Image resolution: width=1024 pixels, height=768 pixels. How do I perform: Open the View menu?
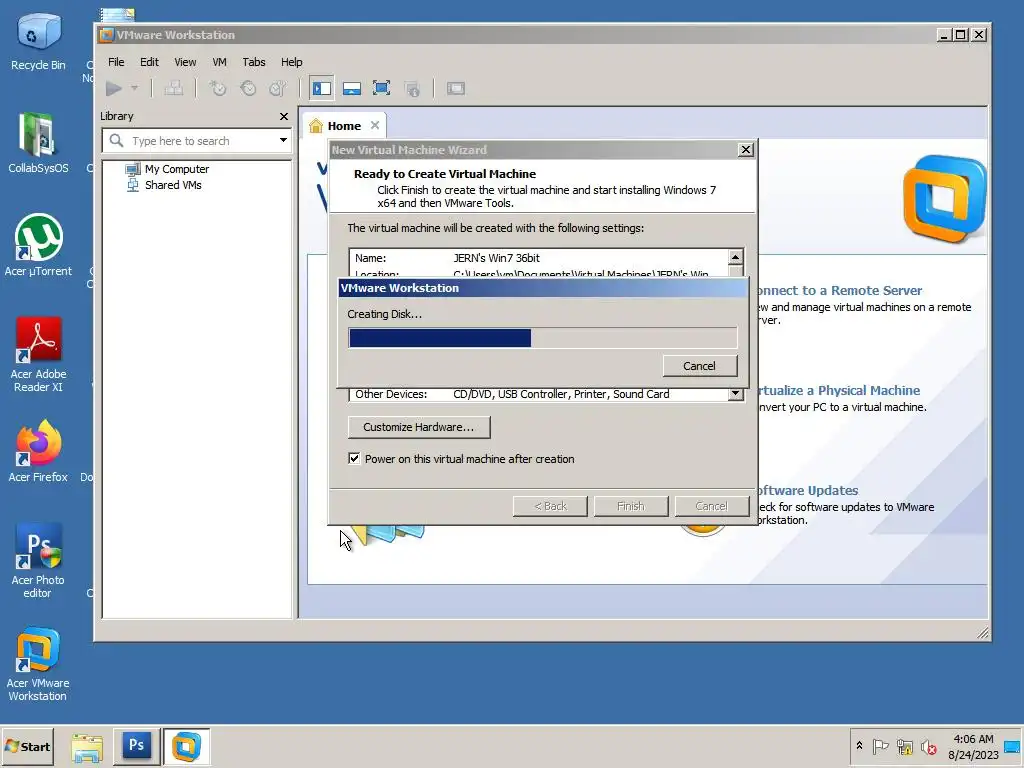[x=185, y=62]
